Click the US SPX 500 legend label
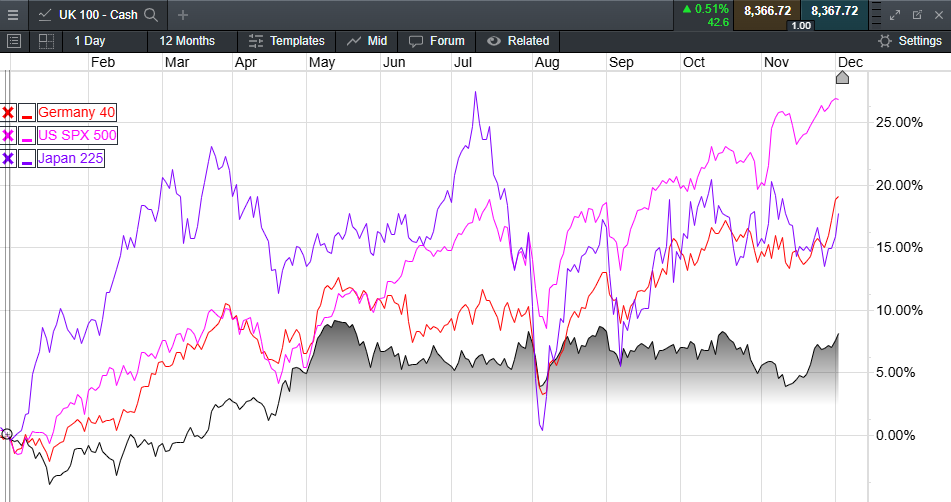 click(77, 136)
